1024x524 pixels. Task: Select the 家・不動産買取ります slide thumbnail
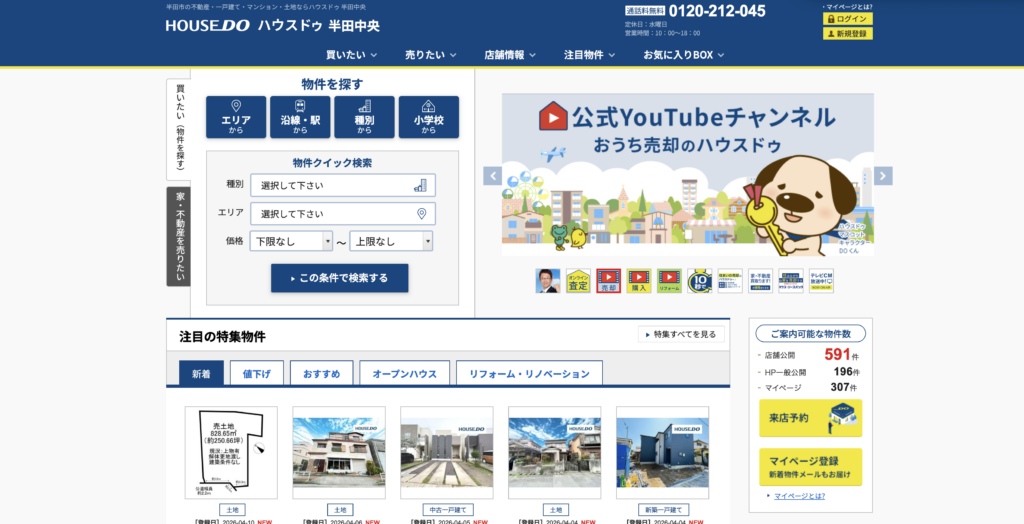click(x=760, y=280)
